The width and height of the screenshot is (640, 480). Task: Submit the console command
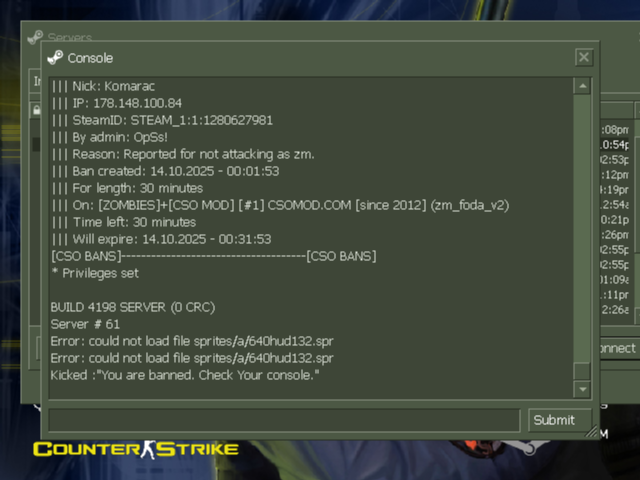click(560, 420)
